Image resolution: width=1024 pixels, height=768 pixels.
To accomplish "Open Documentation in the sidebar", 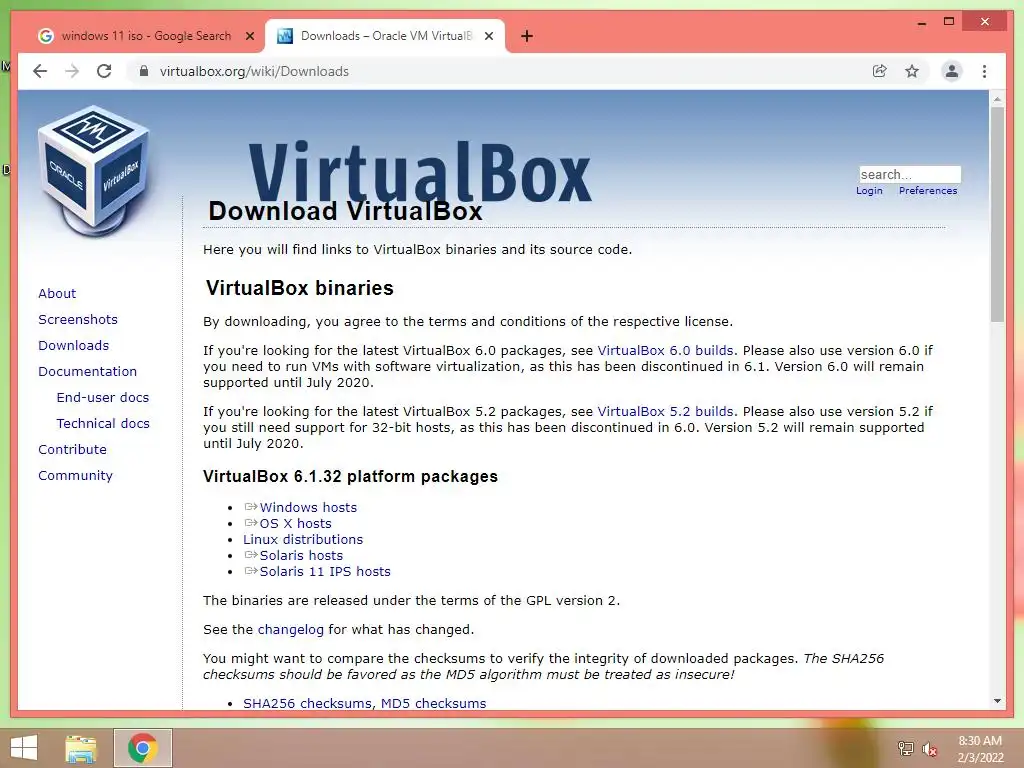I will click(88, 372).
